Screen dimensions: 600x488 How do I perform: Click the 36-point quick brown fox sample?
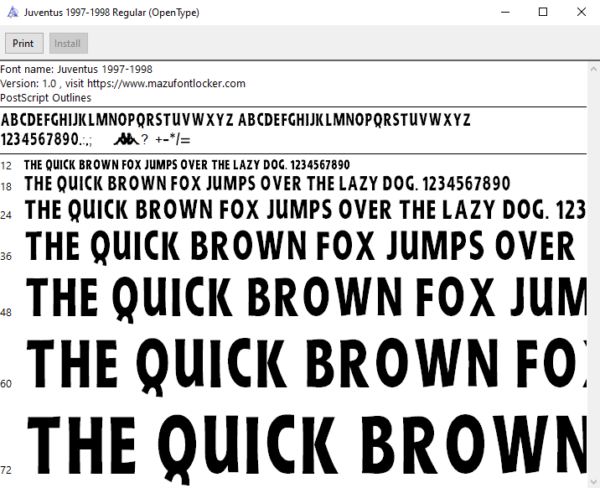[300, 246]
